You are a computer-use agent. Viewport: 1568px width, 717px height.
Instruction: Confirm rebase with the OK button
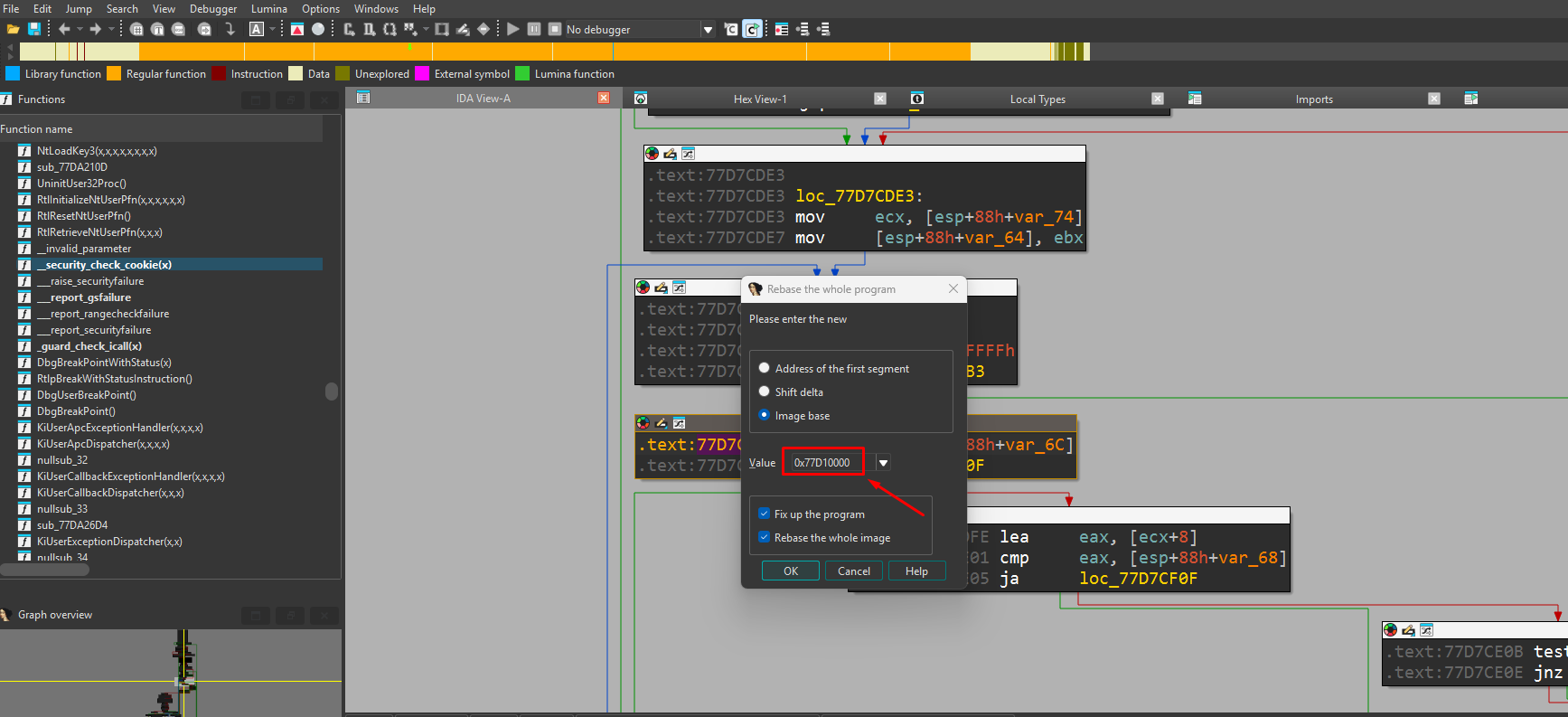click(791, 571)
